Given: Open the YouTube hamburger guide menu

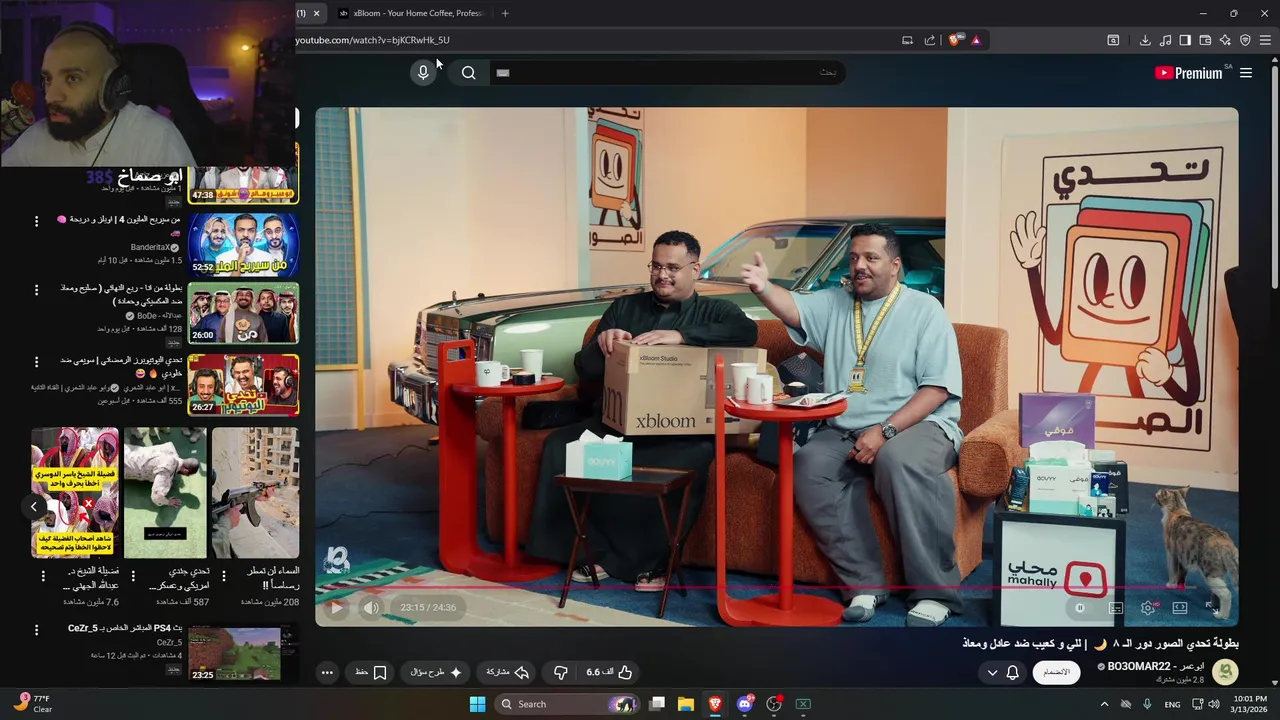Looking at the screenshot, I should coord(1246,73).
